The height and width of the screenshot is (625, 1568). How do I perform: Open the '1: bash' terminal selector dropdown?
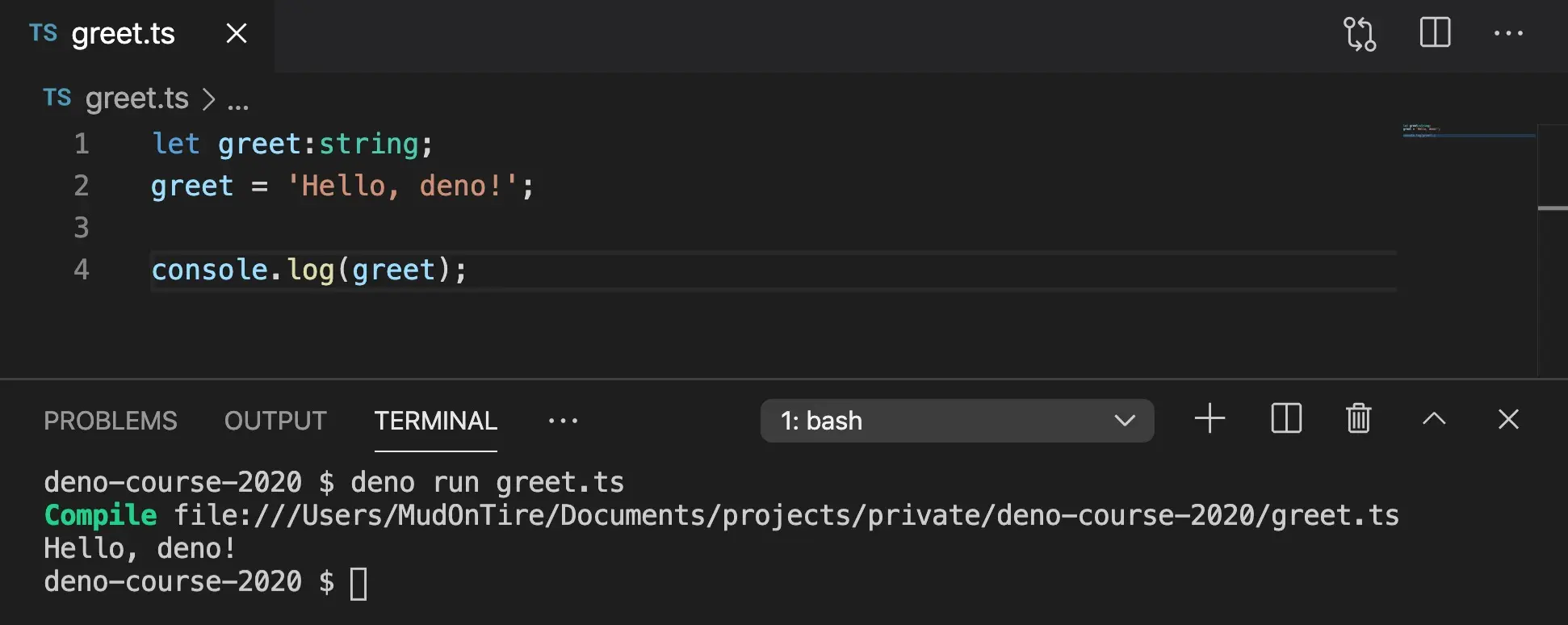click(957, 421)
